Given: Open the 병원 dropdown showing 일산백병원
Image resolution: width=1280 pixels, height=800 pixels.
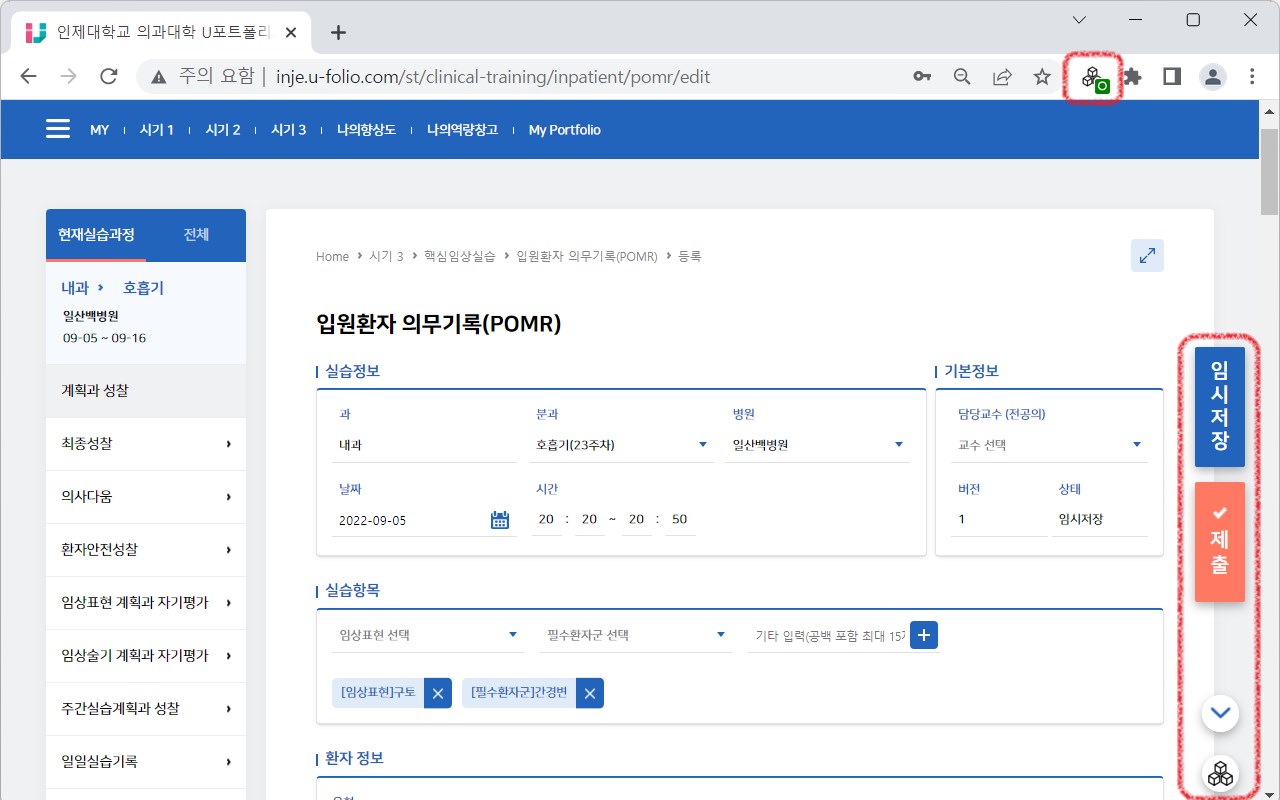Looking at the screenshot, I should (819, 445).
